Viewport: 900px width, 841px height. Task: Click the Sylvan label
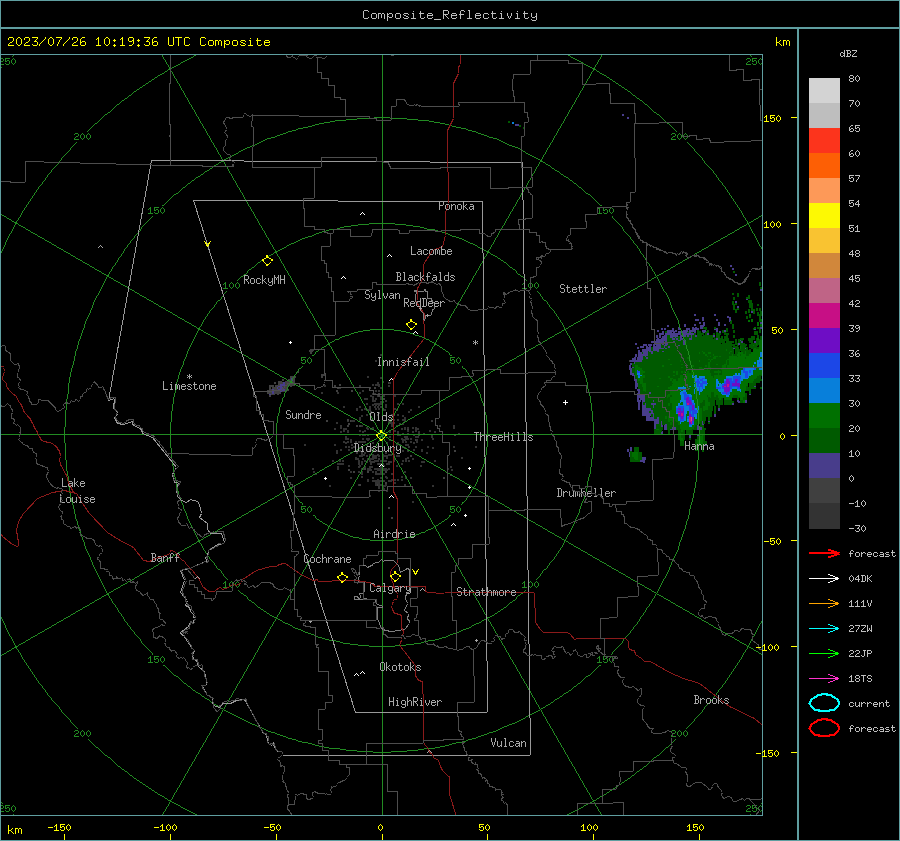click(x=382, y=295)
